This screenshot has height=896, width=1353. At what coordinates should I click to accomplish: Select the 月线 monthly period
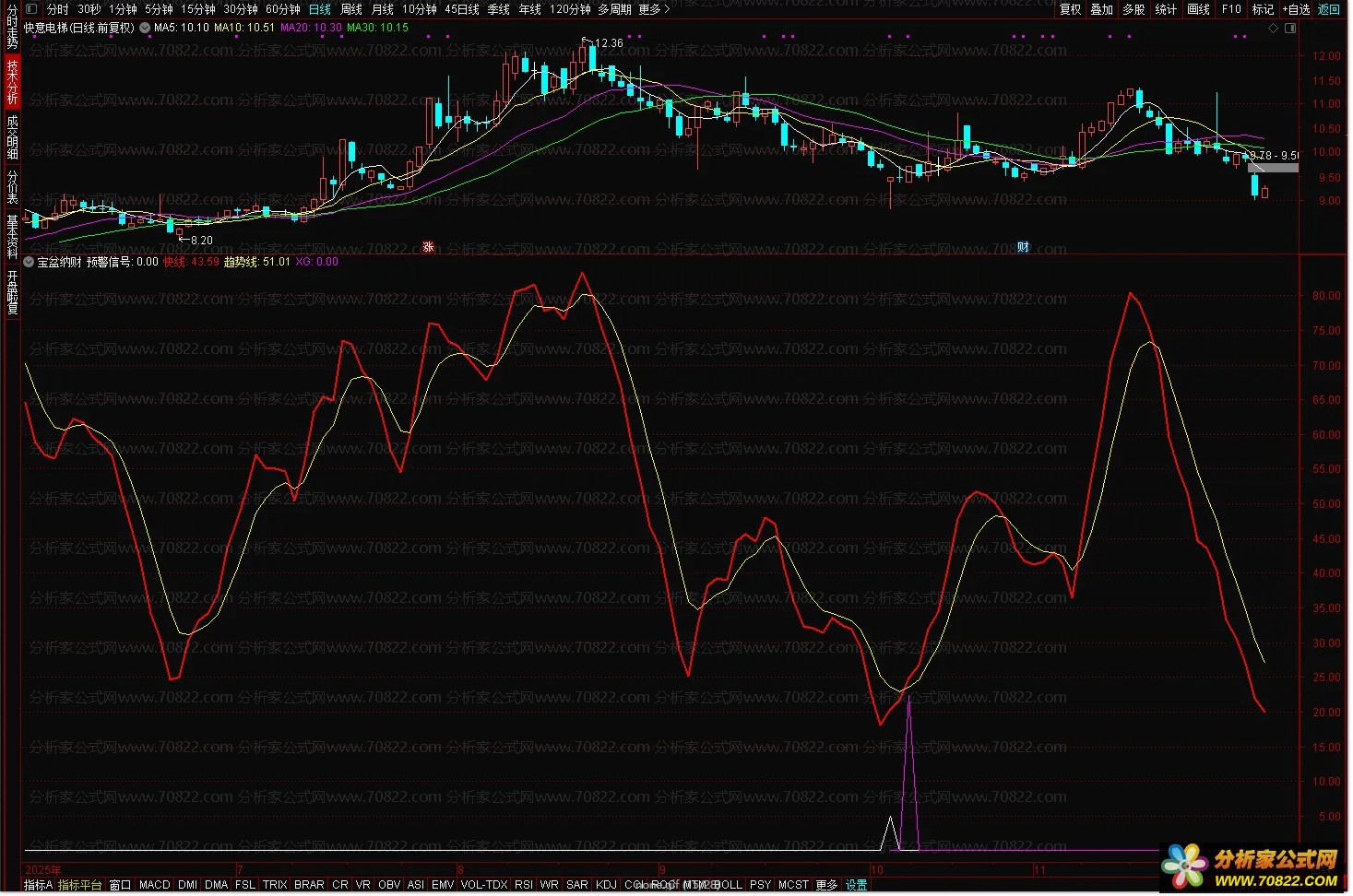pyautogui.click(x=383, y=9)
